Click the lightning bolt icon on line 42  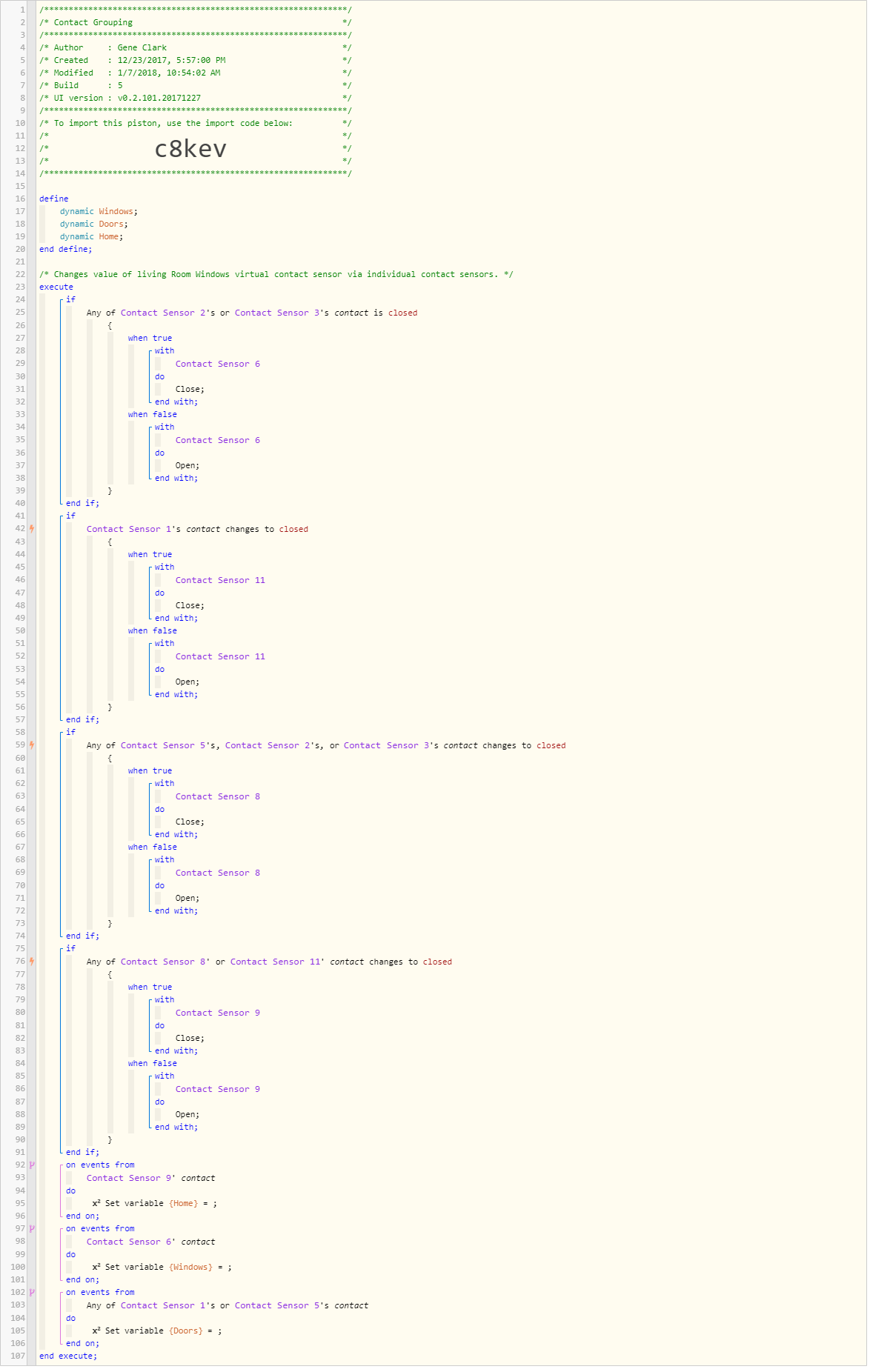pos(32,529)
